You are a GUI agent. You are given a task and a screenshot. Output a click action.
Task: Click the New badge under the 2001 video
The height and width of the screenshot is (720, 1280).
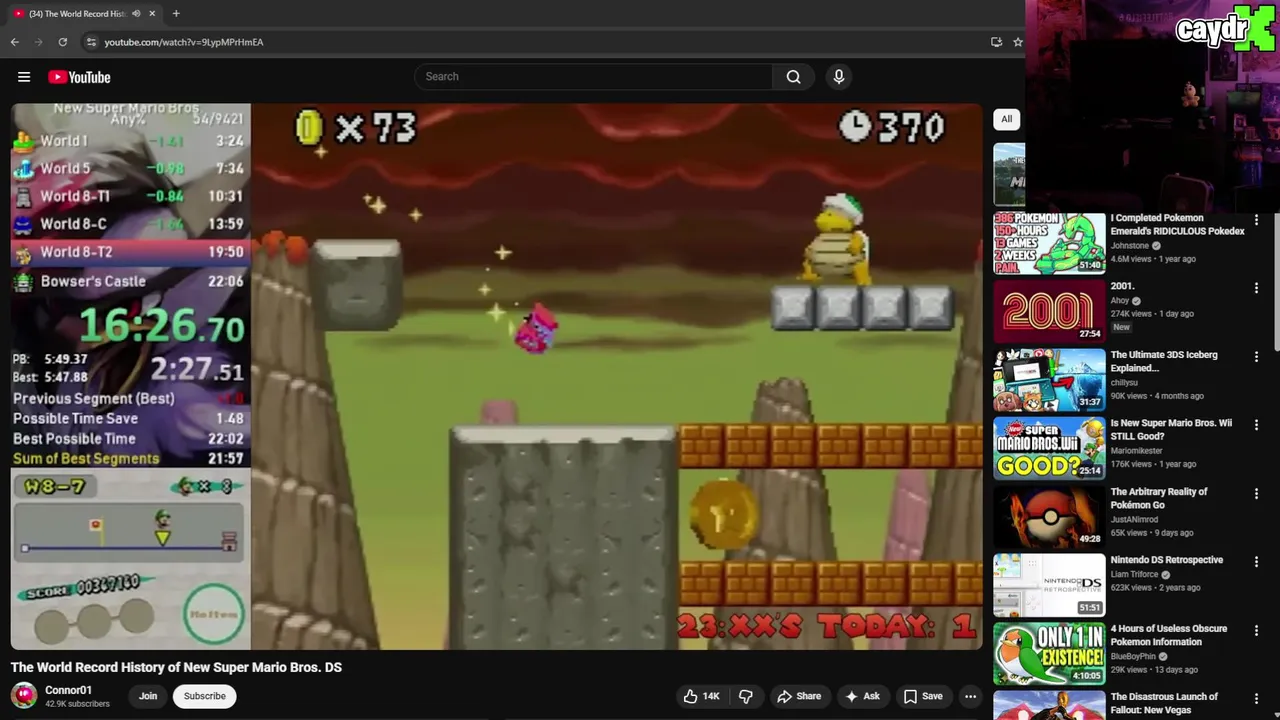pos(1121,327)
